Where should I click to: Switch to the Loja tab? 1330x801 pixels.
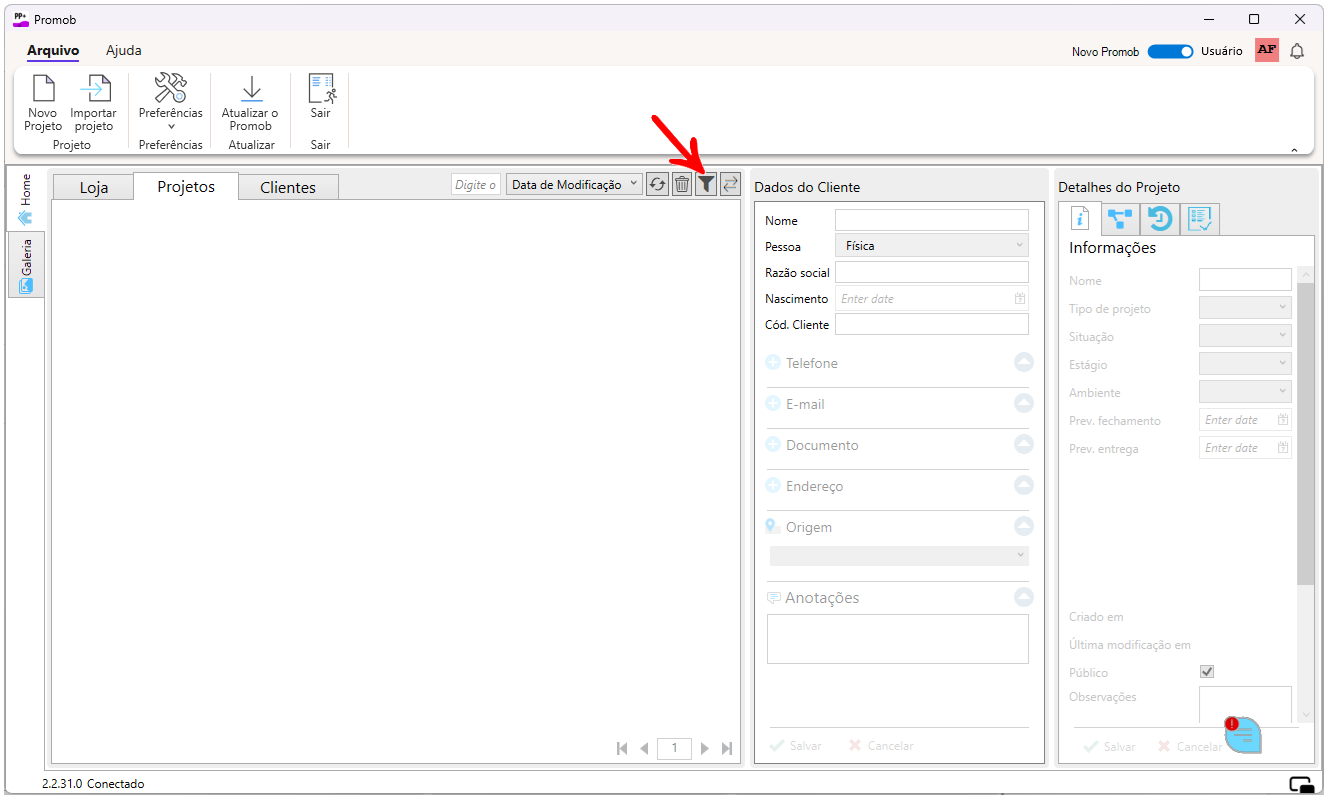[93, 187]
